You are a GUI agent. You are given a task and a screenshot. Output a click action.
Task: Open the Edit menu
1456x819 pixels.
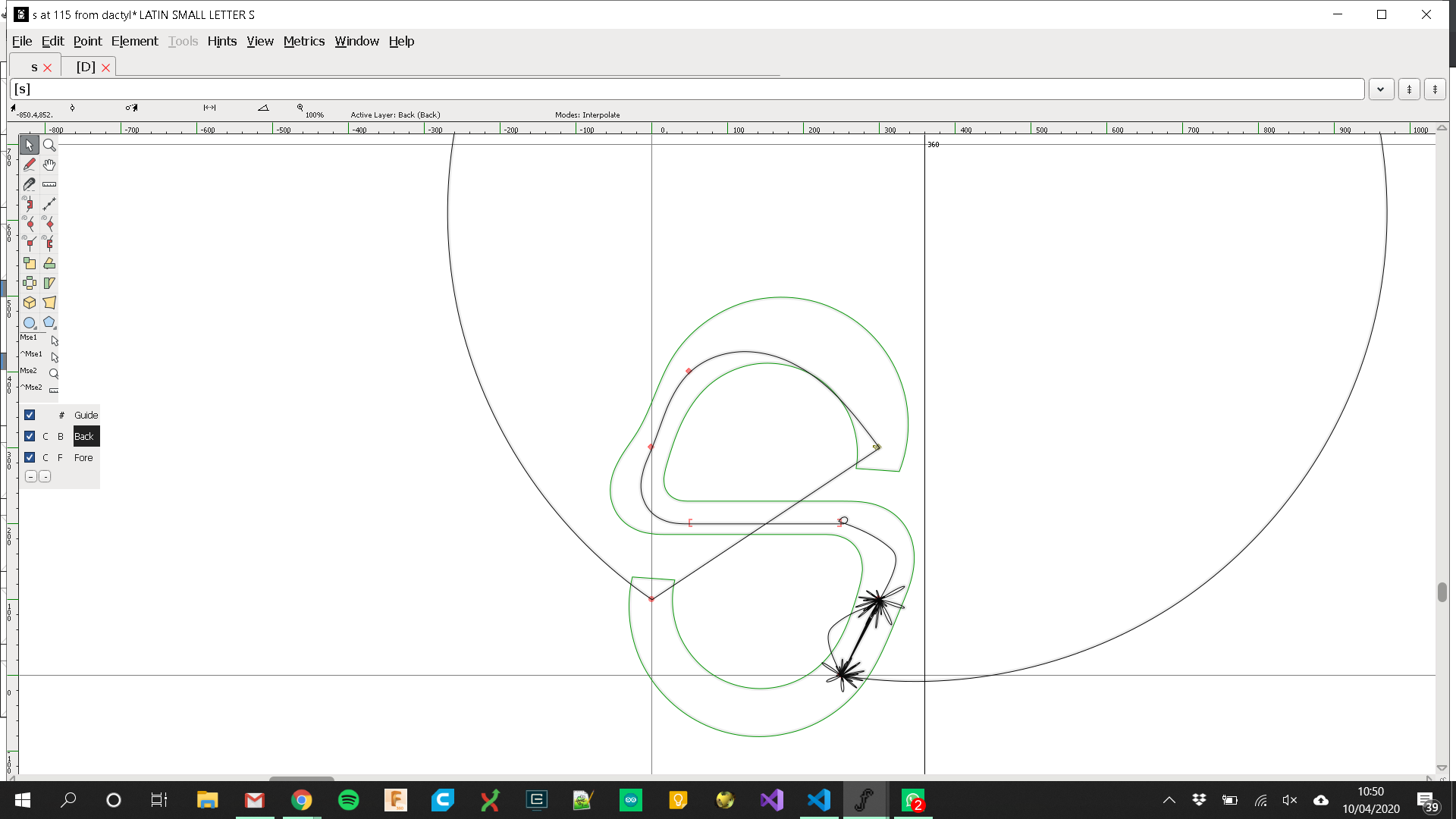click(x=52, y=41)
